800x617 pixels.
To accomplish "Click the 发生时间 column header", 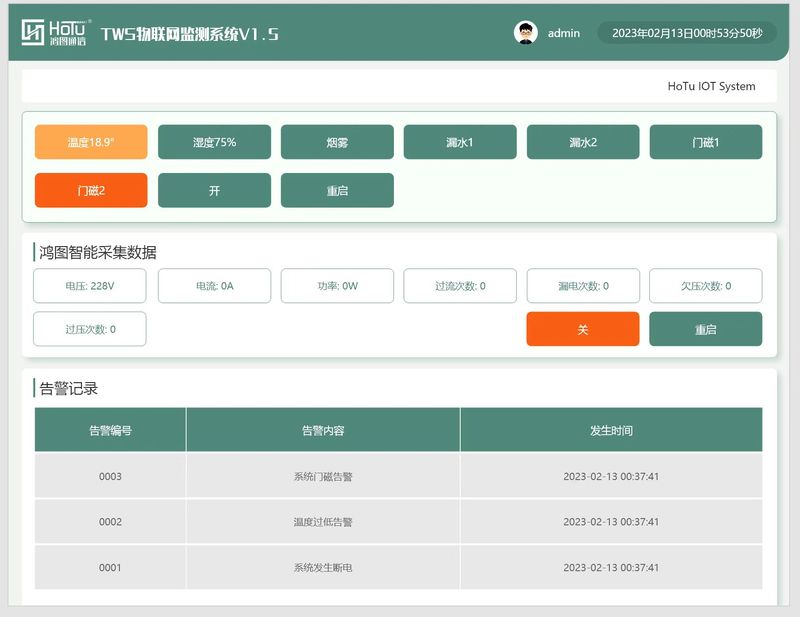I will pos(611,430).
